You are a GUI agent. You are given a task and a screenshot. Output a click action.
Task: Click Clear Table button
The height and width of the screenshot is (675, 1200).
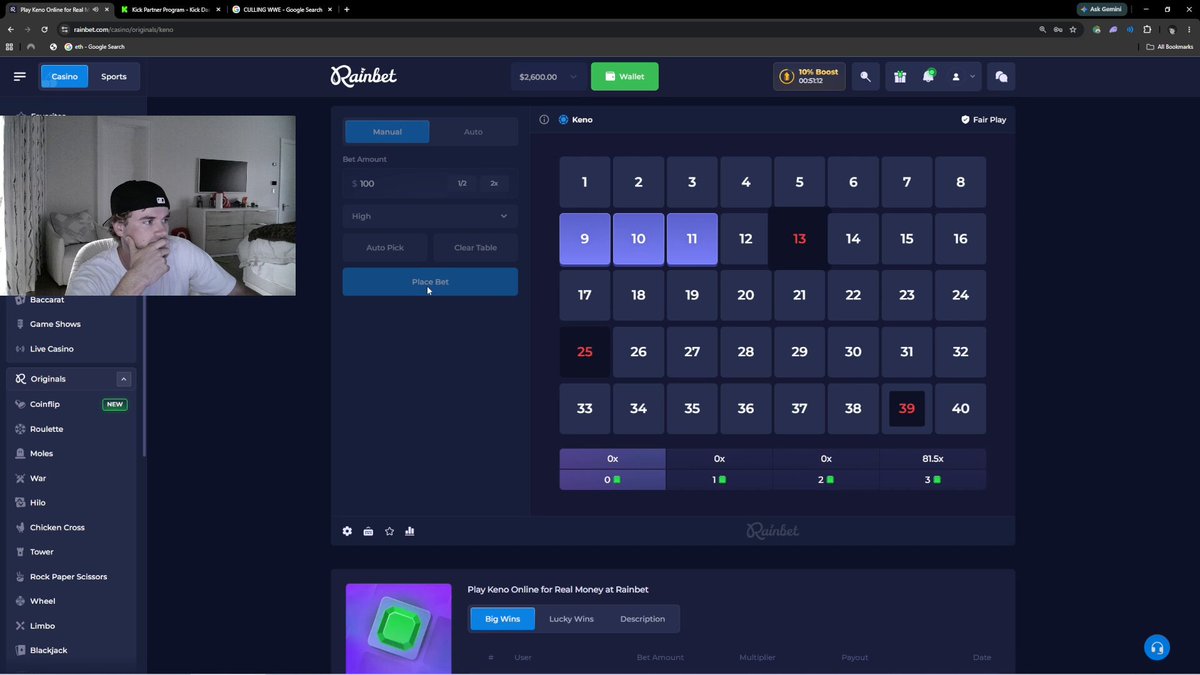point(475,247)
